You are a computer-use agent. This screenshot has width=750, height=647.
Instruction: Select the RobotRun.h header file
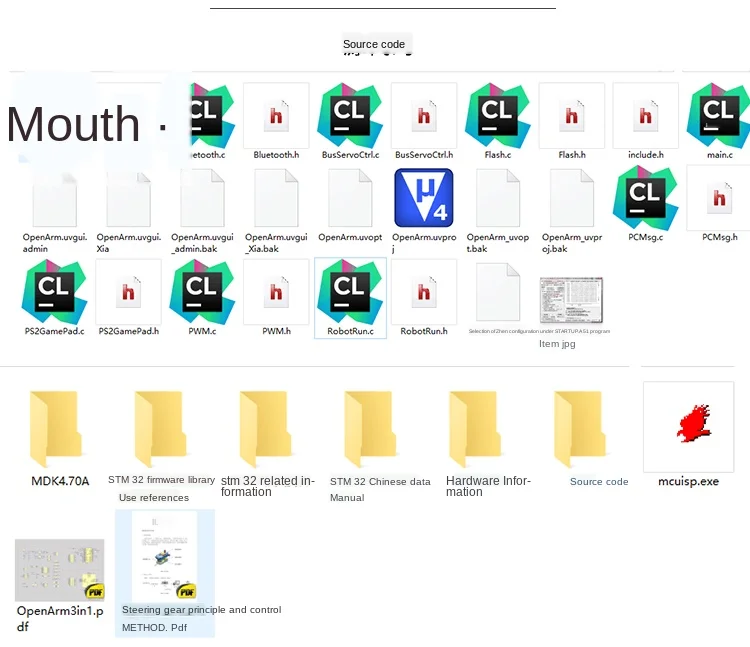[424, 292]
